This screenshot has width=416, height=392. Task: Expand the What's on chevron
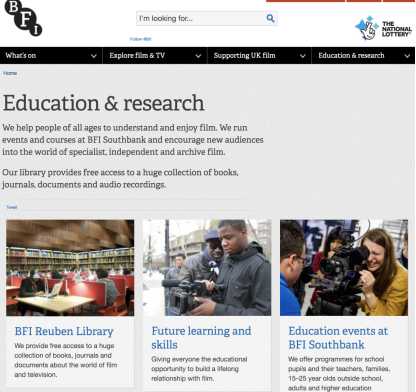[94, 56]
